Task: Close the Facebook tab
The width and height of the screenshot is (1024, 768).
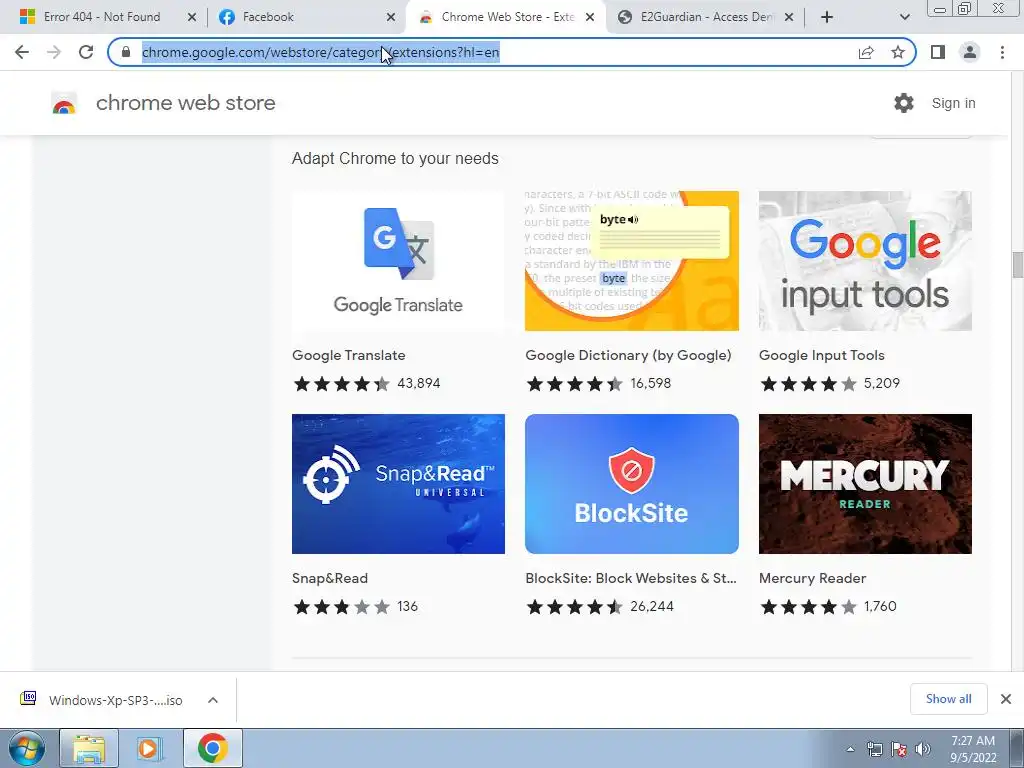Action: click(391, 17)
